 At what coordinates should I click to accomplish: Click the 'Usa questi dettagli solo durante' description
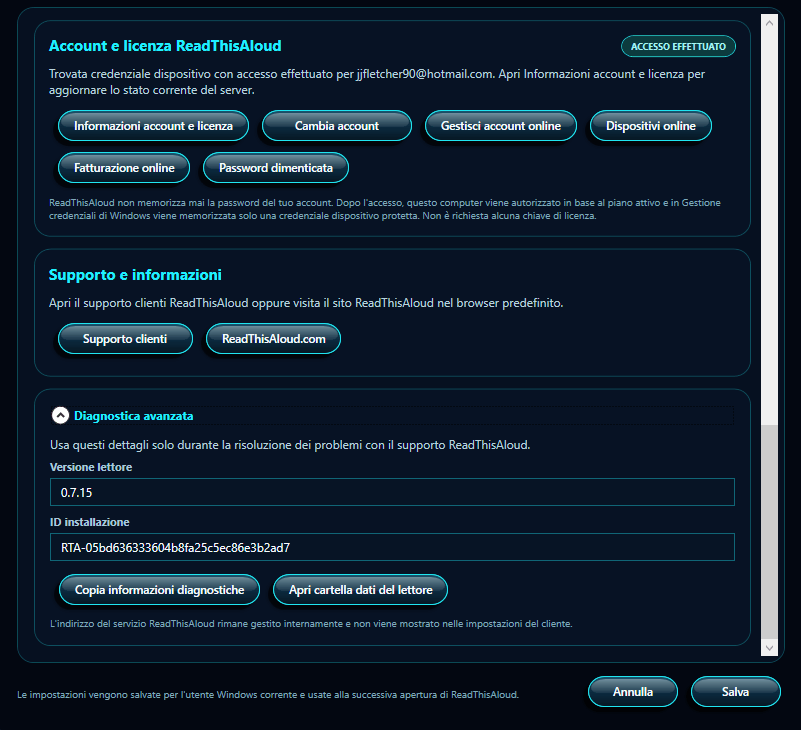click(290, 445)
